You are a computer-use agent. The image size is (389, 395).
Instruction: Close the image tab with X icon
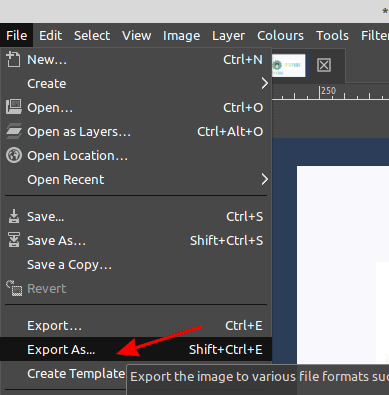click(x=324, y=65)
